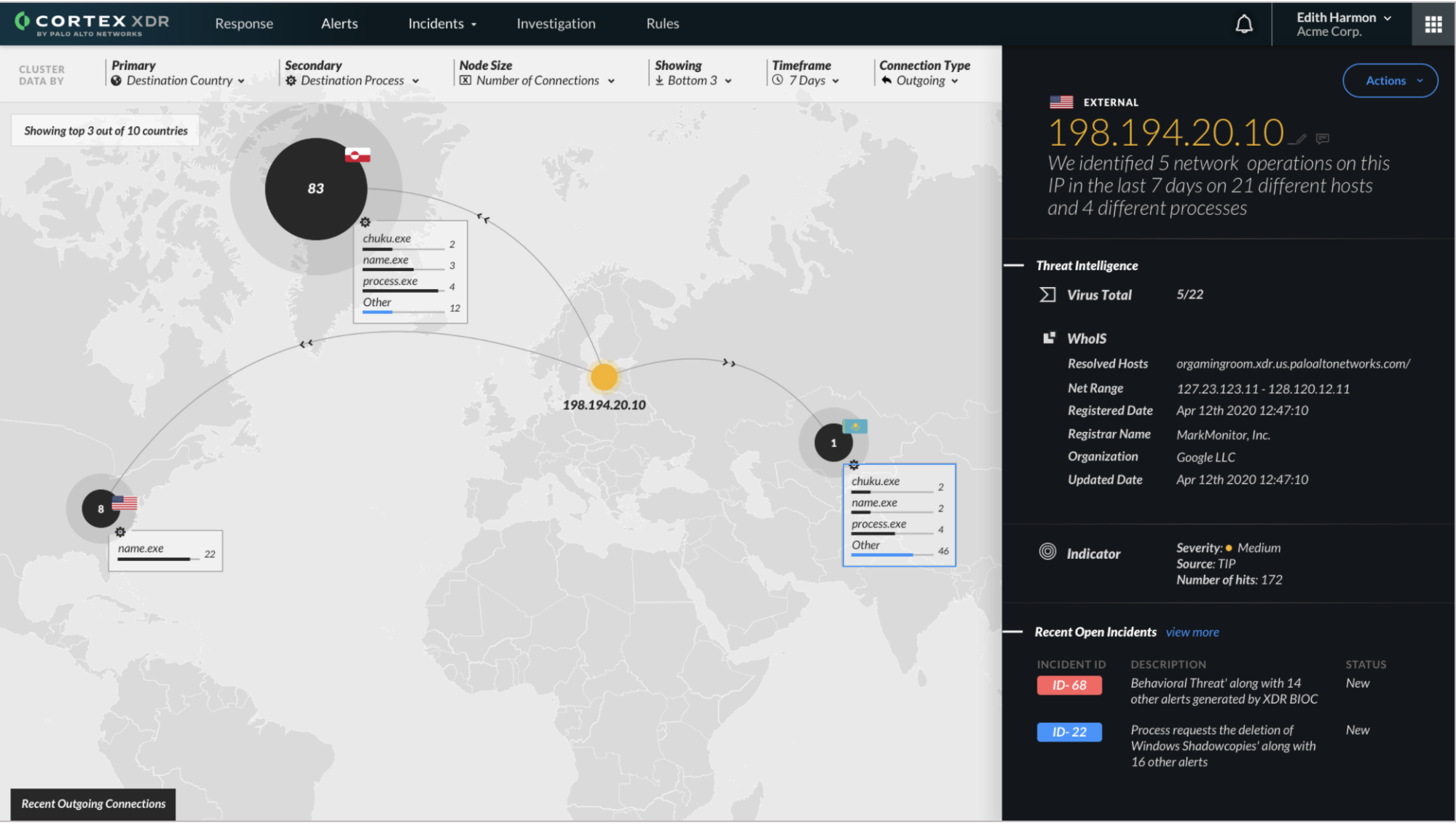The width and height of the screenshot is (1456, 824).
Task: Click the Actions button
Action: coord(1389,81)
